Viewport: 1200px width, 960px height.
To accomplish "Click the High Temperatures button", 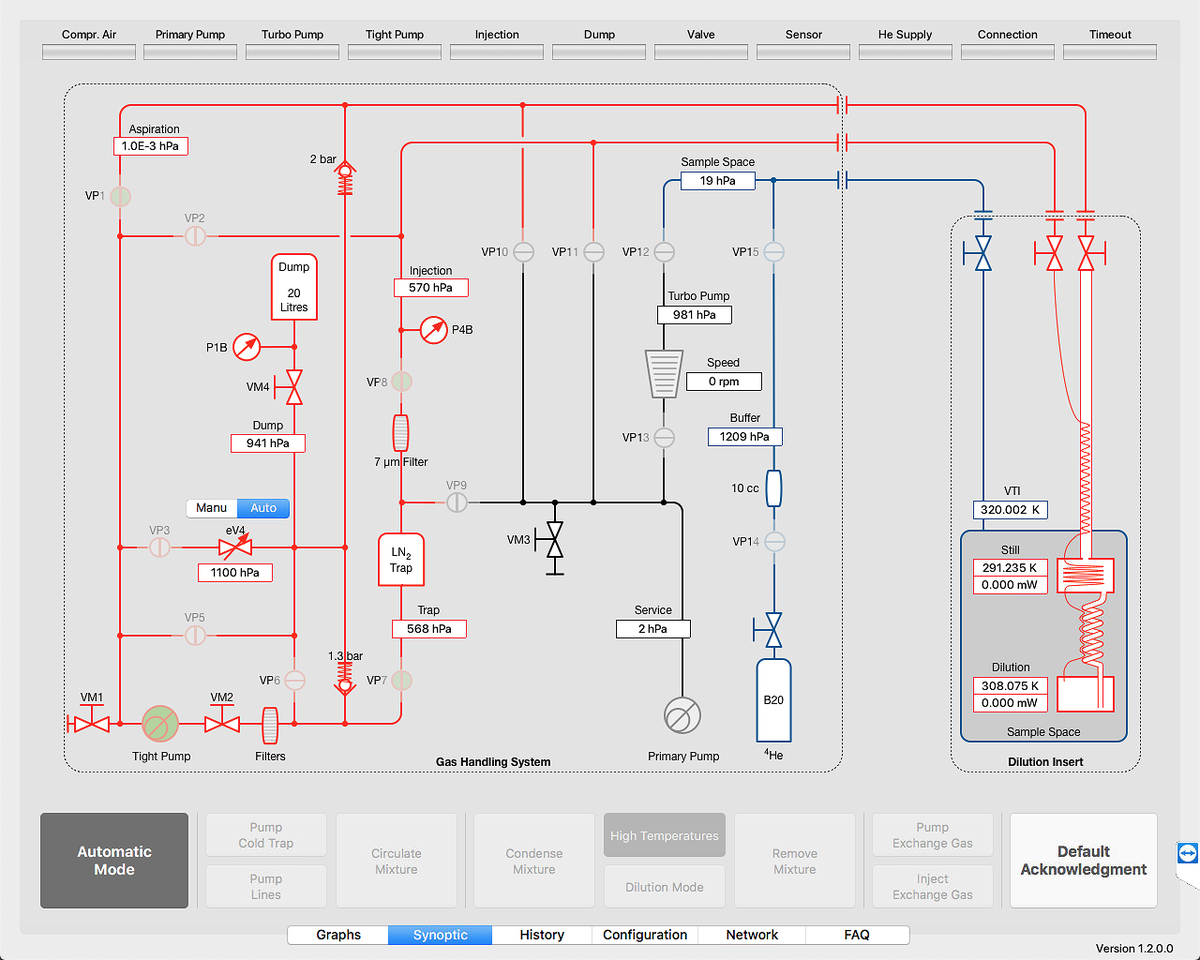I will tap(664, 835).
